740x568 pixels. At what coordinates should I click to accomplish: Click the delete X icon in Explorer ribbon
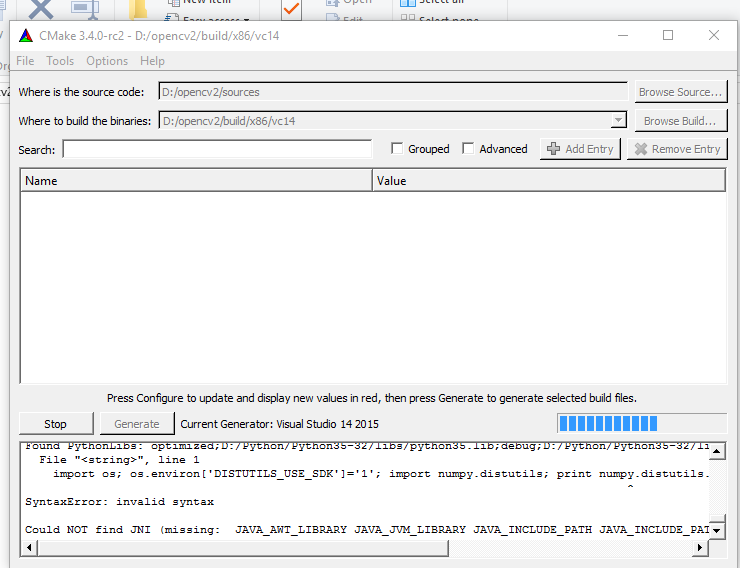[41, 9]
